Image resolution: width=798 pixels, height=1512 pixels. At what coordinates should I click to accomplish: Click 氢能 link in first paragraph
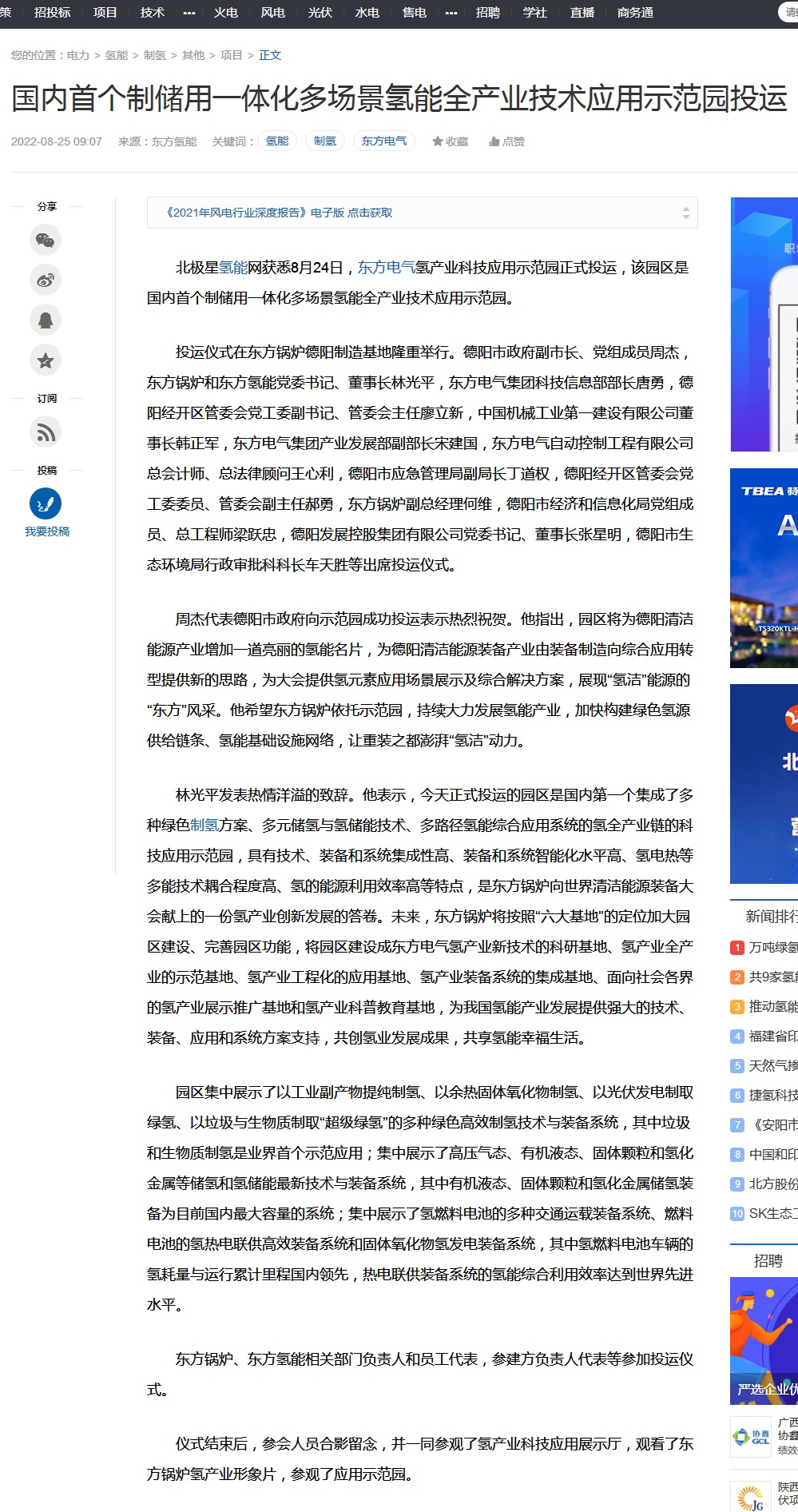(233, 268)
